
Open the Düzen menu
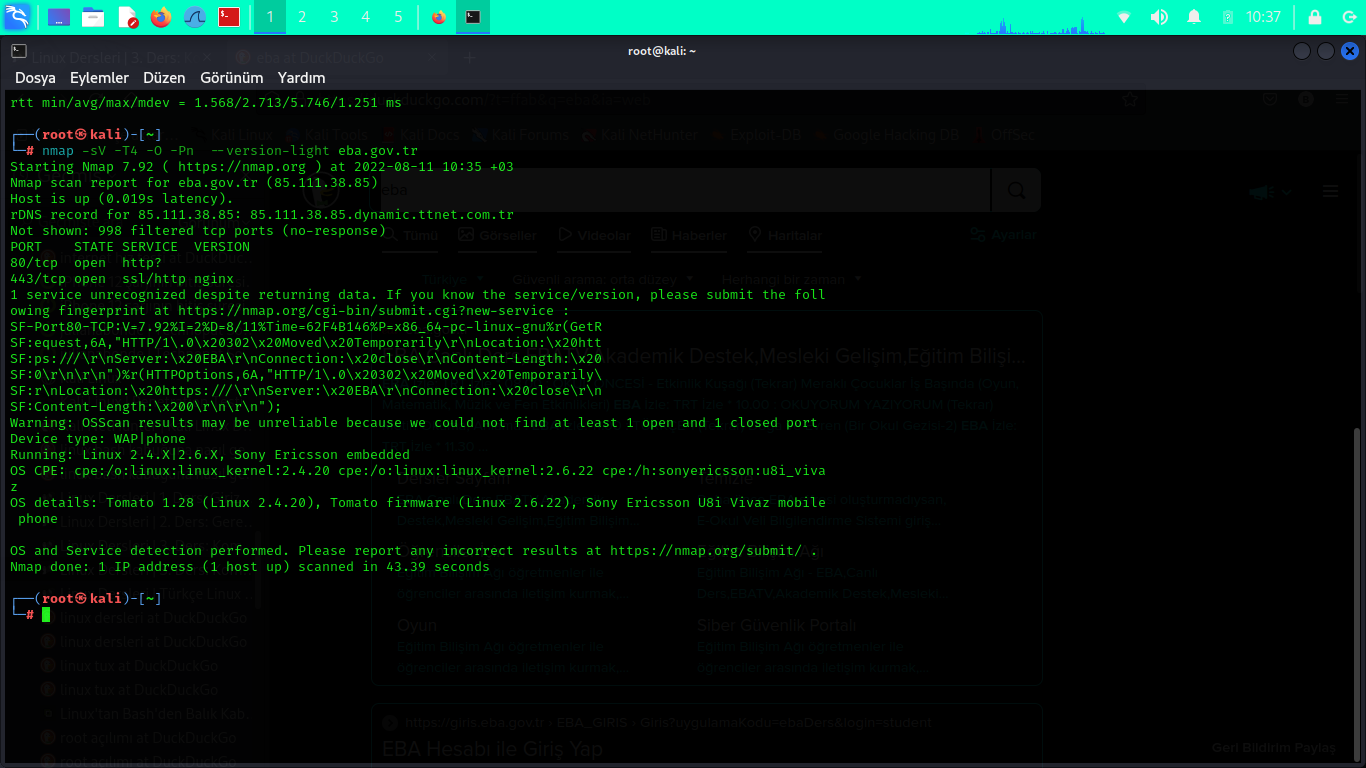(x=164, y=78)
